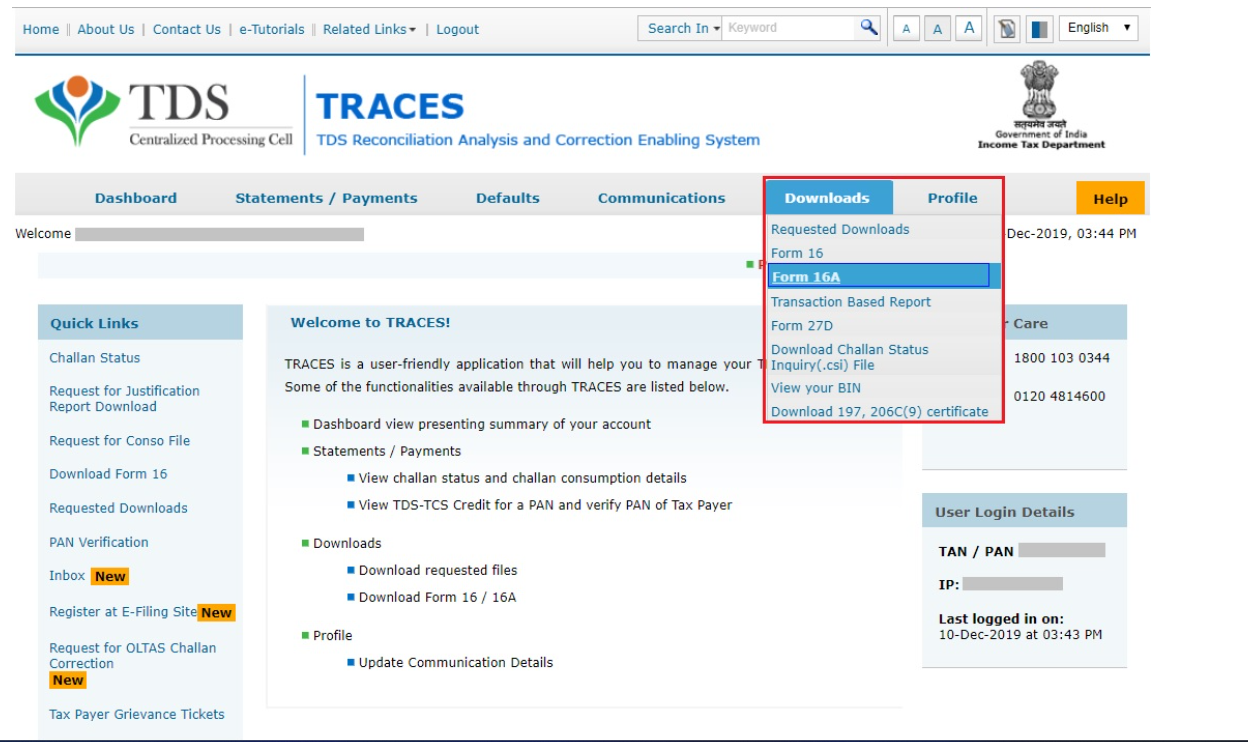Open the Downloads menu
This screenshot has width=1248, height=742.
827,198
